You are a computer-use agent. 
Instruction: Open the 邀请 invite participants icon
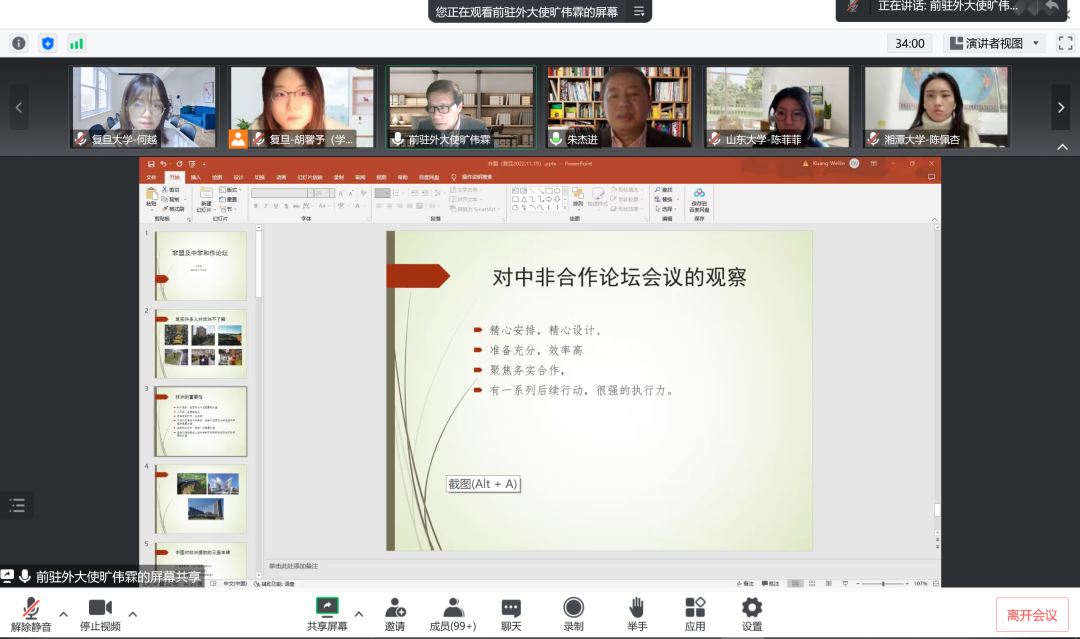click(395, 608)
